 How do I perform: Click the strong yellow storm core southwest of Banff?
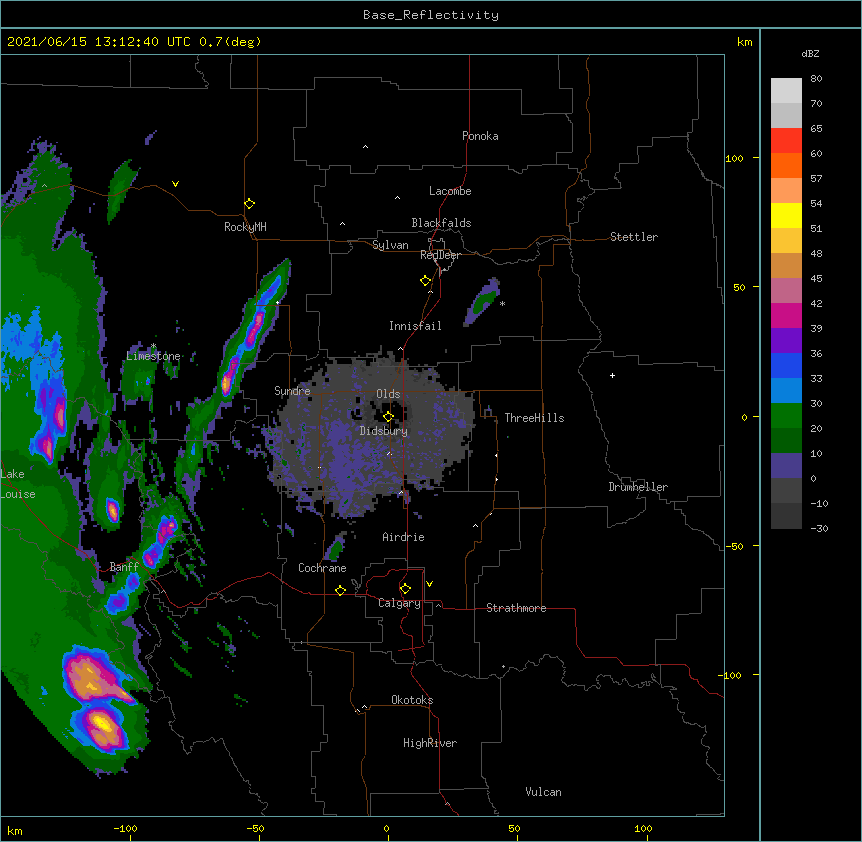(x=102, y=724)
